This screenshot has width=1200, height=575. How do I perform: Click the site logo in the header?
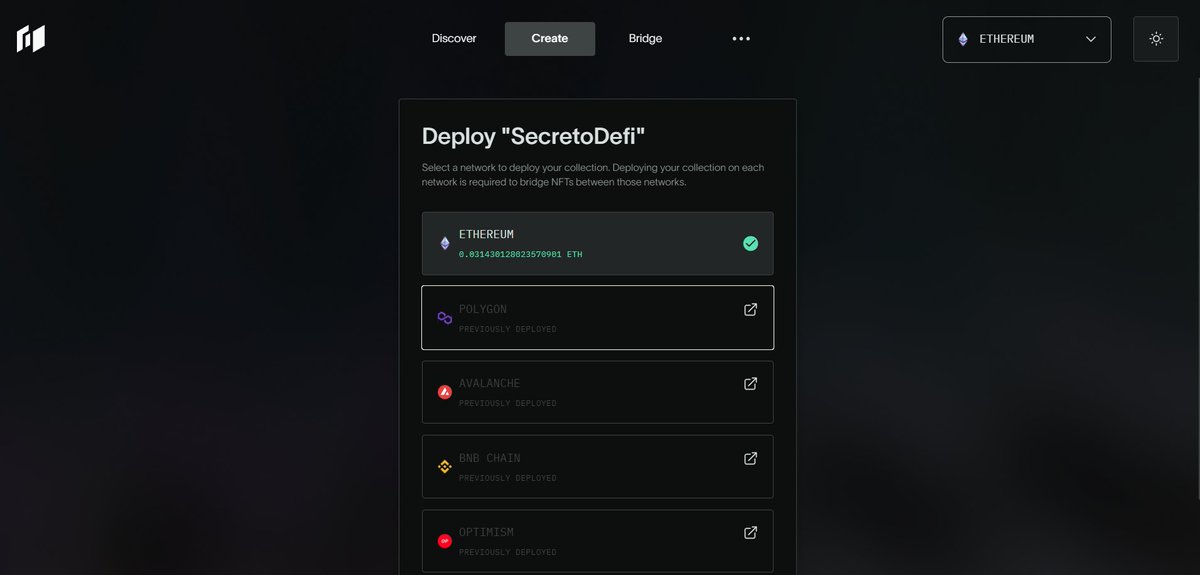click(x=31, y=39)
